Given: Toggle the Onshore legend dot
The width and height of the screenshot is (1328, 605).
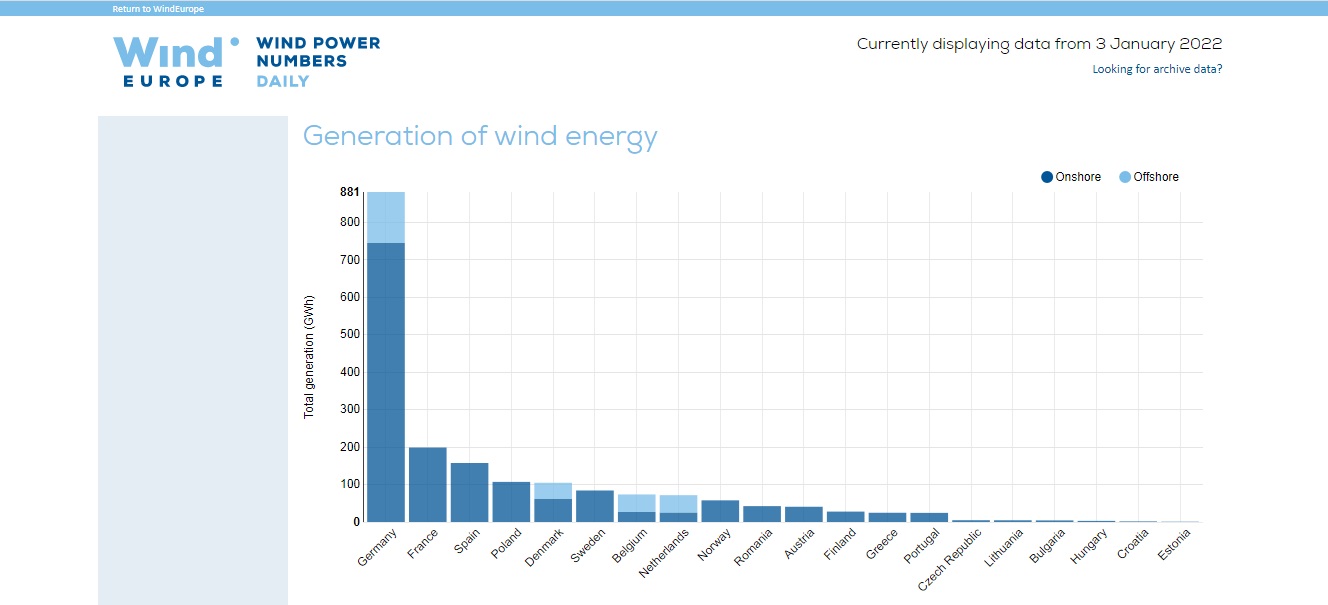Looking at the screenshot, I should pos(1047,177).
